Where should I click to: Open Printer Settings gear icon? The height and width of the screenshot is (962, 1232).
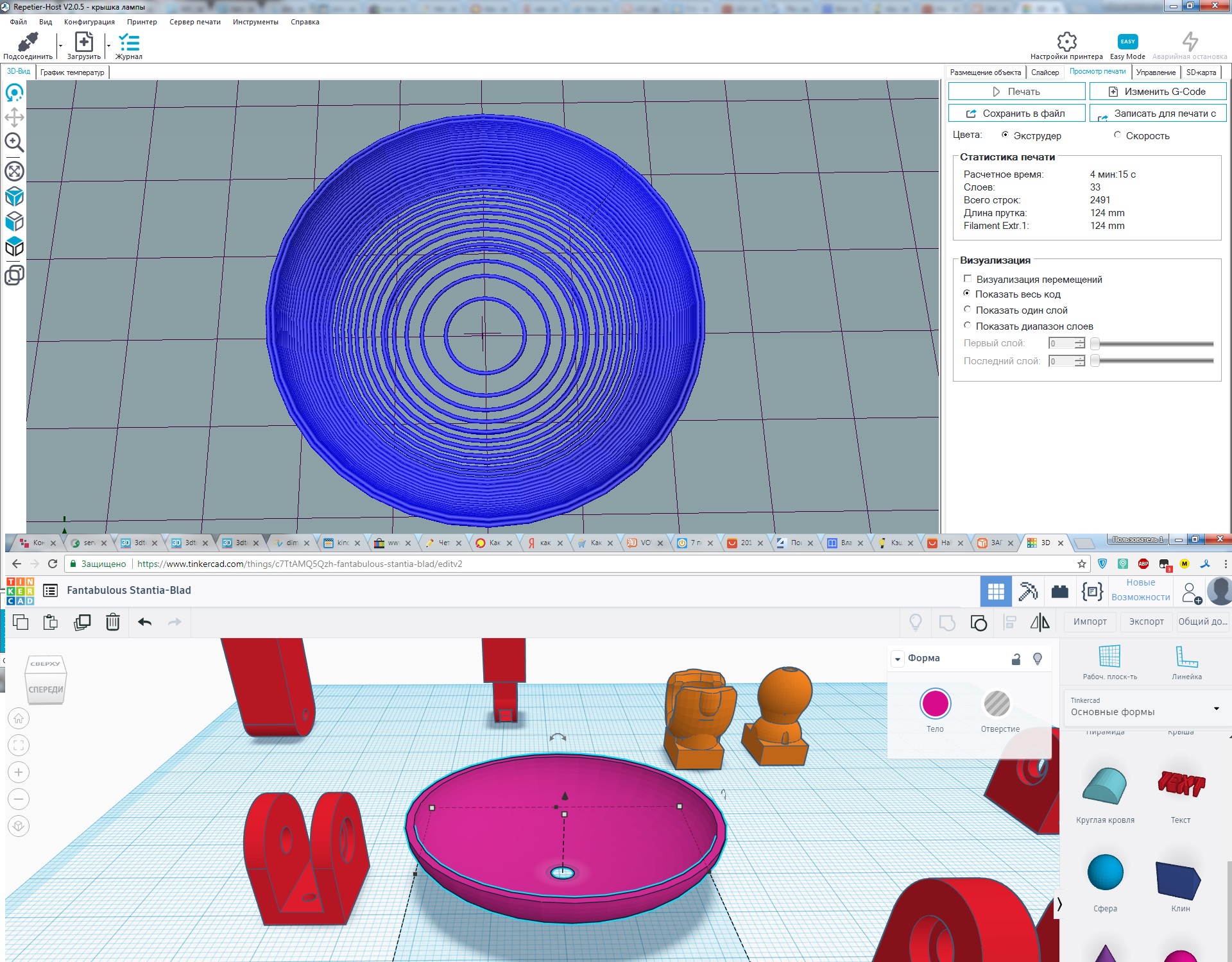[1066, 42]
